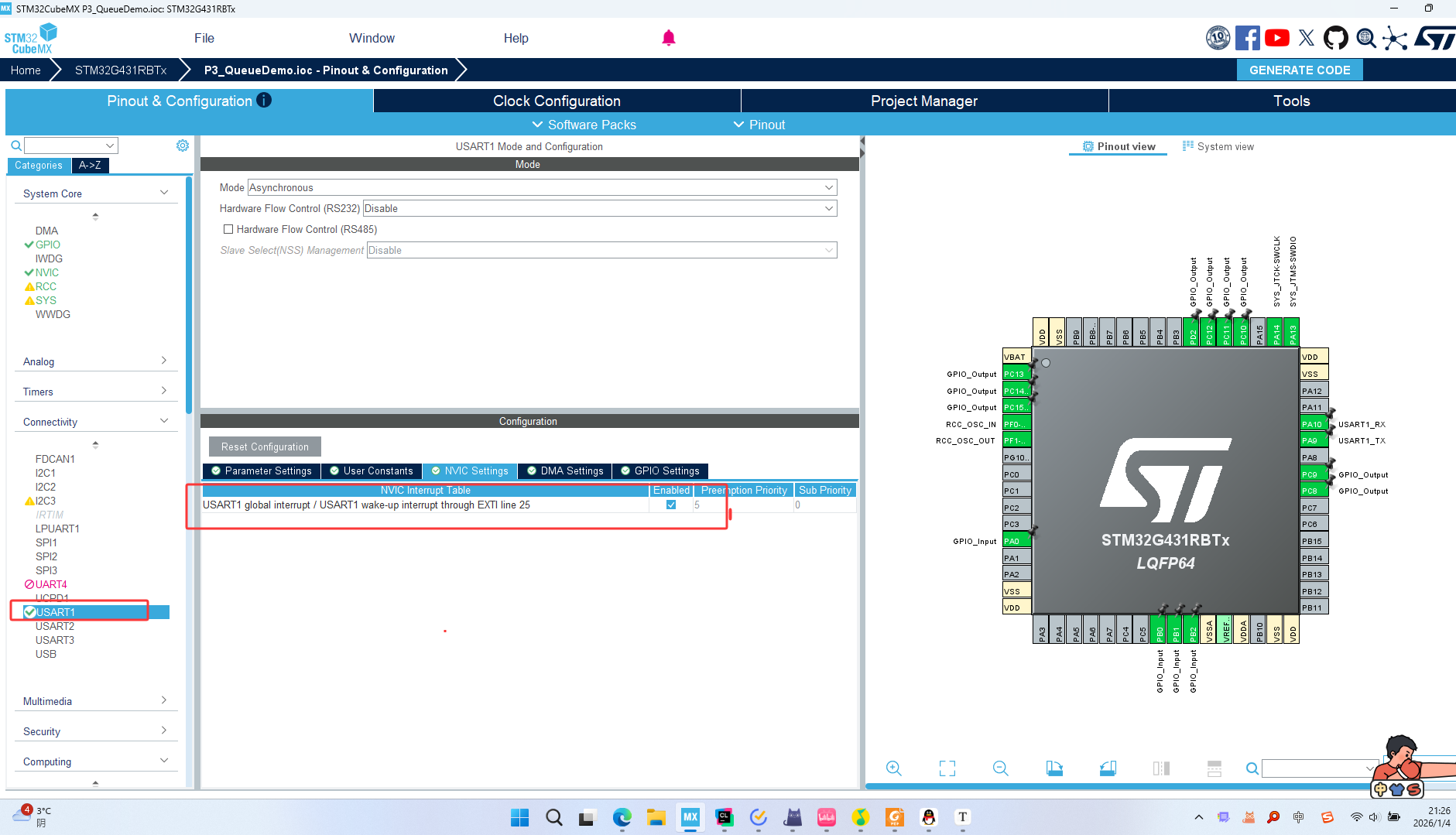Image resolution: width=1456 pixels, height=835 pixels.
Task: Rotate the chip counter-clockwise
Action: 1108,768
